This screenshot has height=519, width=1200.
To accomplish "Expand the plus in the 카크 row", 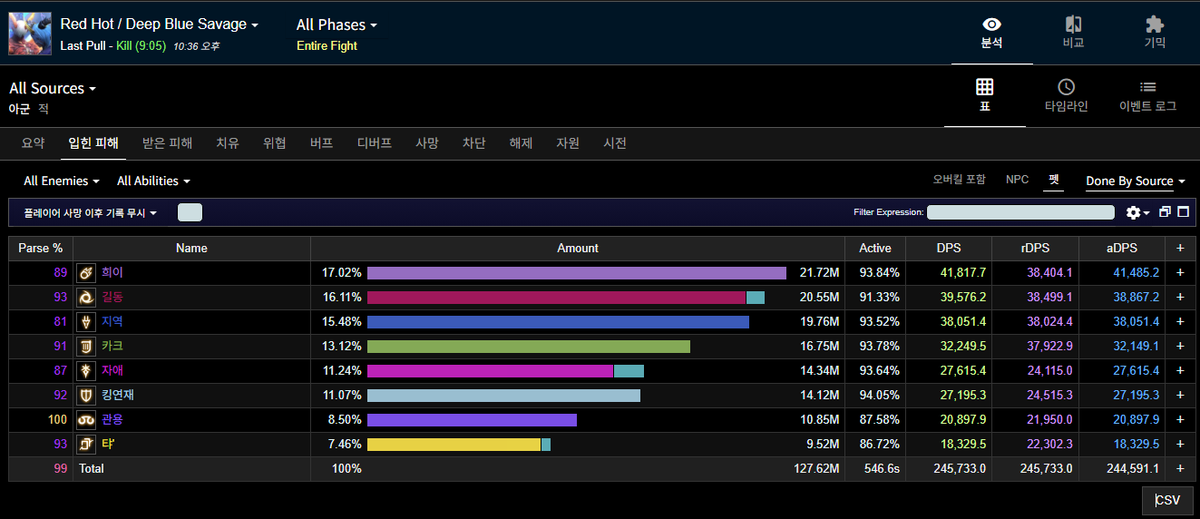I will click(x=1179, y=346).
